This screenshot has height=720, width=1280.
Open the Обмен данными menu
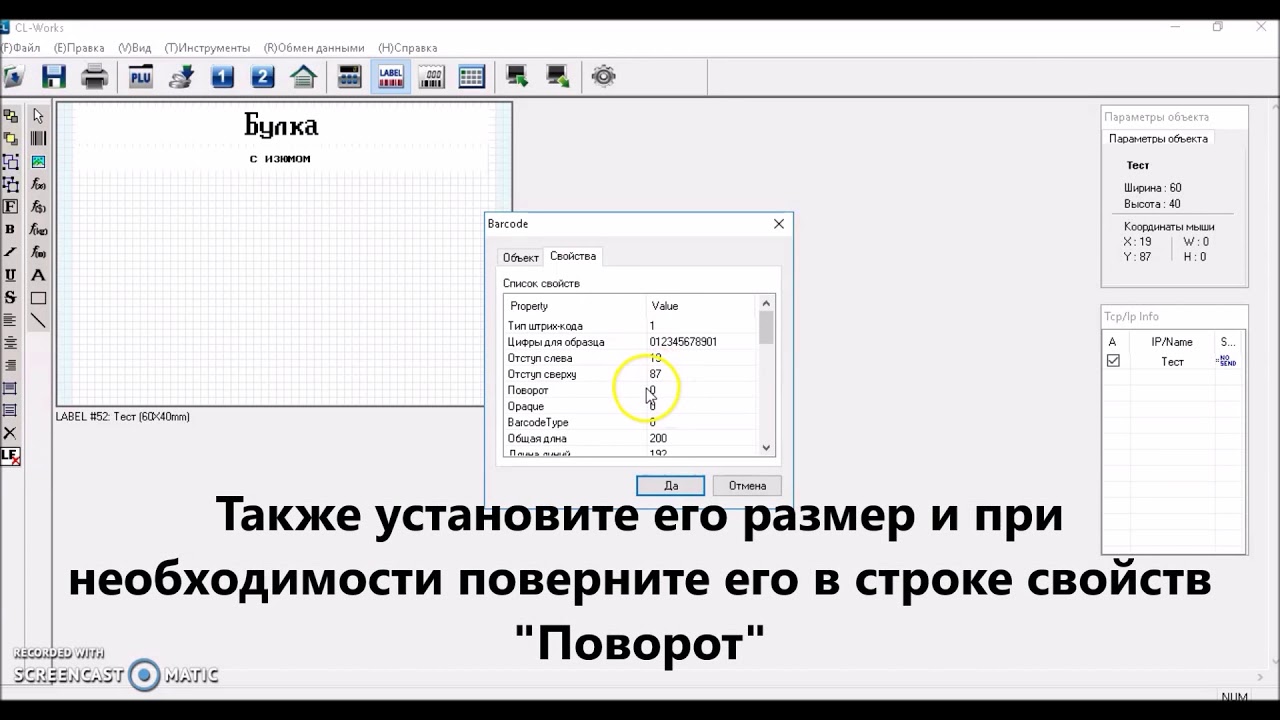coord(314,48)
